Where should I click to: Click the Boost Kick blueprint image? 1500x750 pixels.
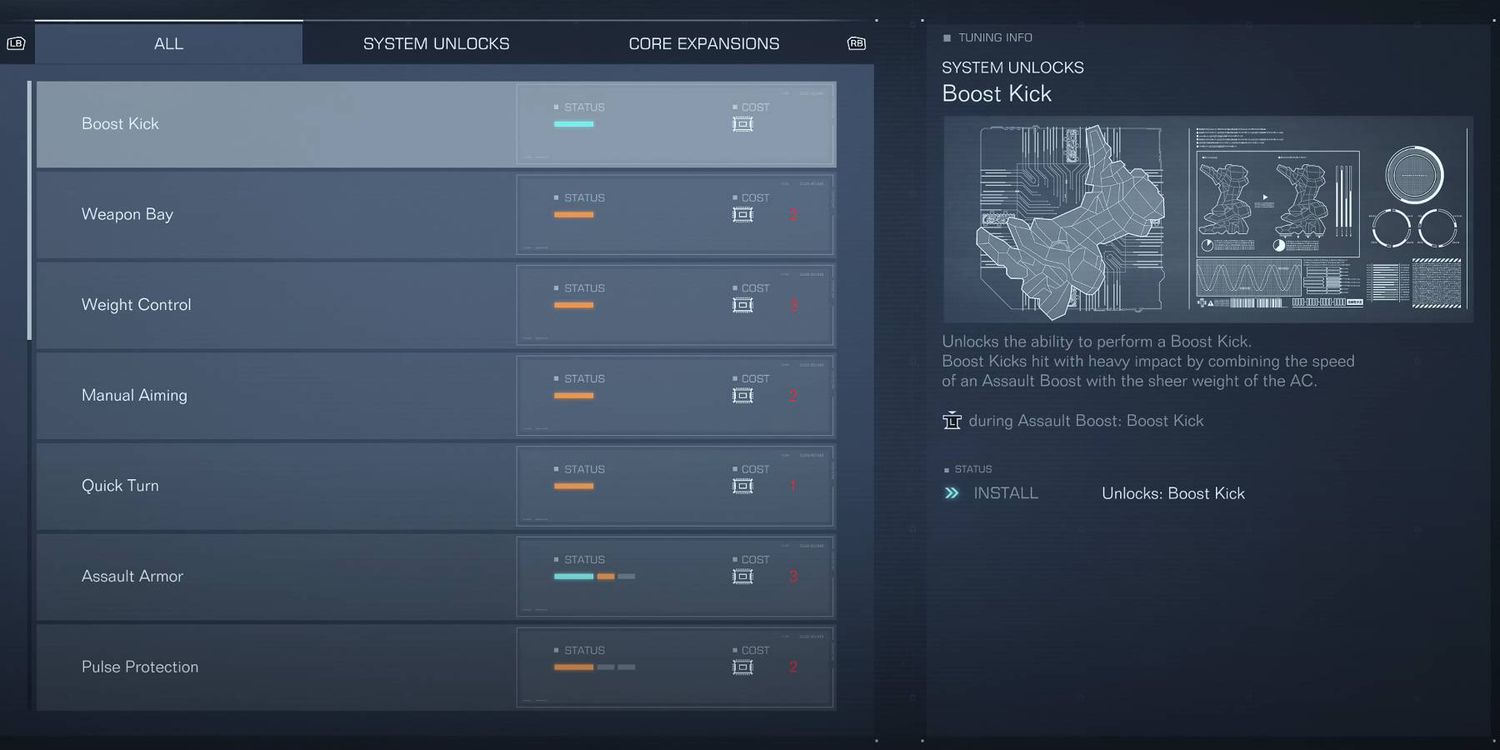pos(1207,219)
